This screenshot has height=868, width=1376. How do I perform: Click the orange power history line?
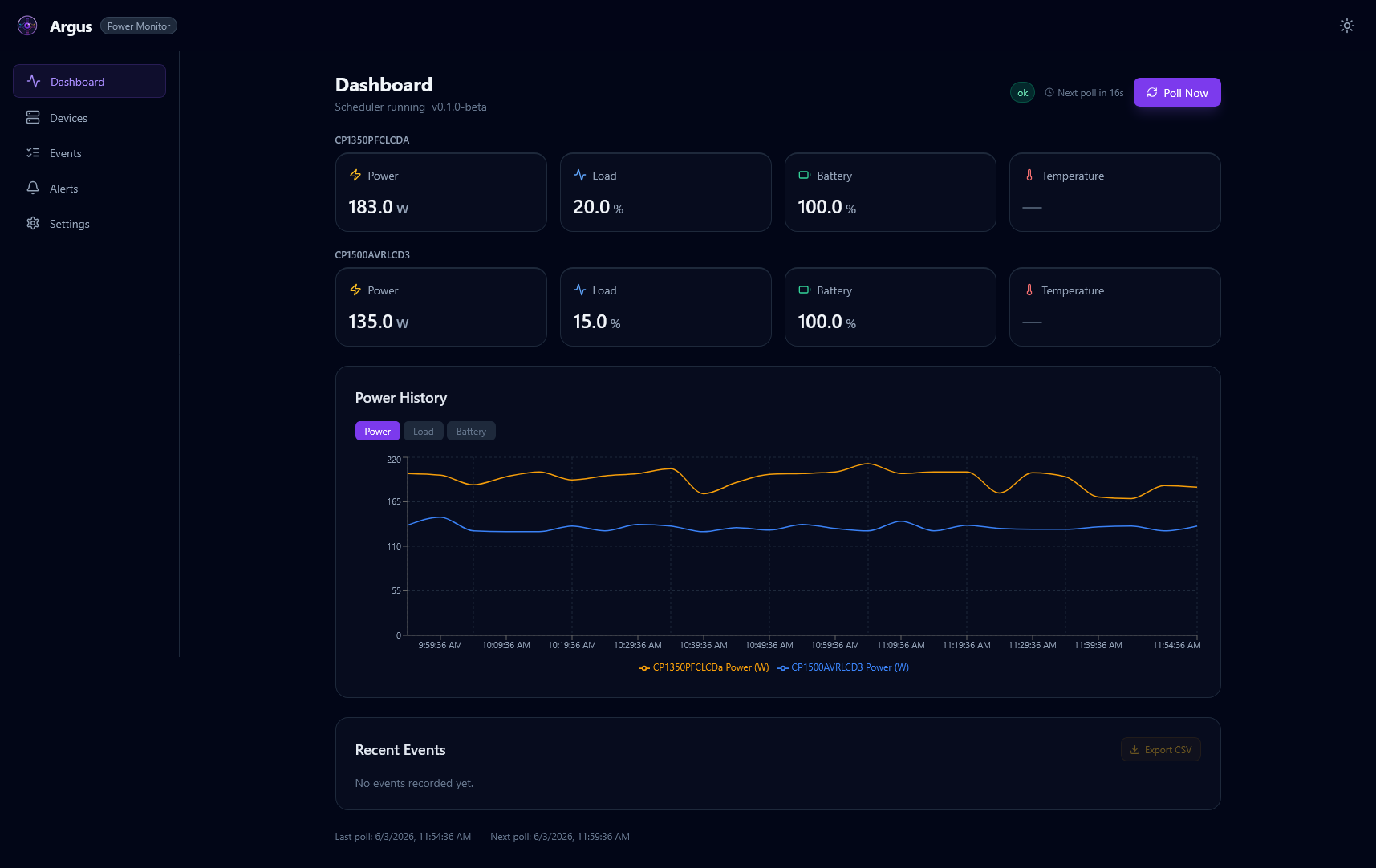(802, 473)
